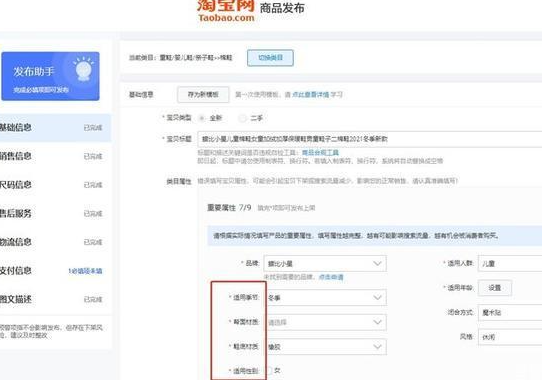Go to 基础信息 section in sidebar

(x=55, y=128)
